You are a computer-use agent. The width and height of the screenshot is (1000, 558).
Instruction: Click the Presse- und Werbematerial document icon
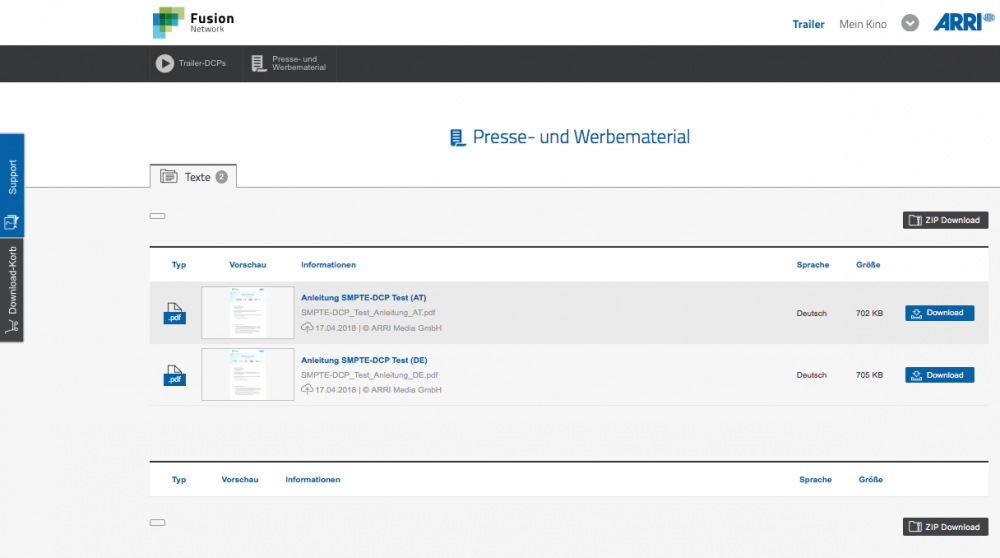click(x=259, y=64)
